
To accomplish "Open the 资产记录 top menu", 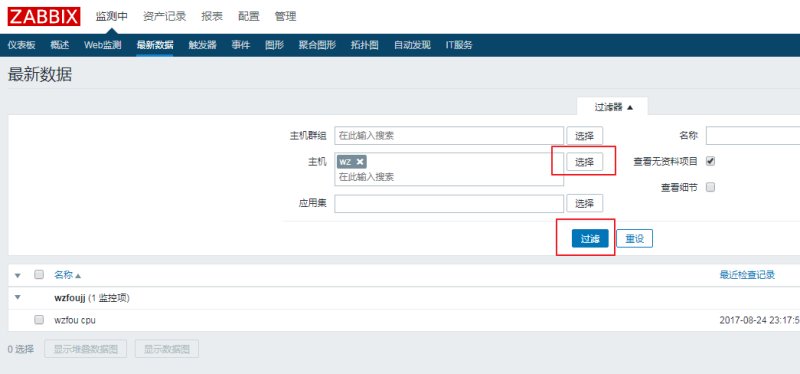I will point(164,16).
